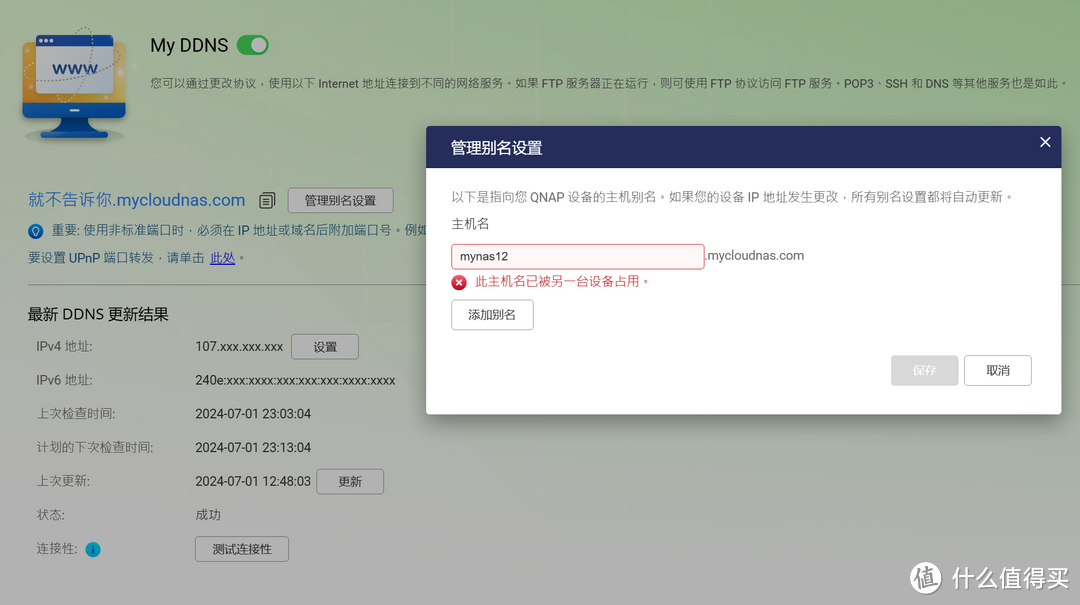Open the 管理别名设置 button on main page
Screen dimensions: 1080x605
pyautogui.click(x=340, y=201)
